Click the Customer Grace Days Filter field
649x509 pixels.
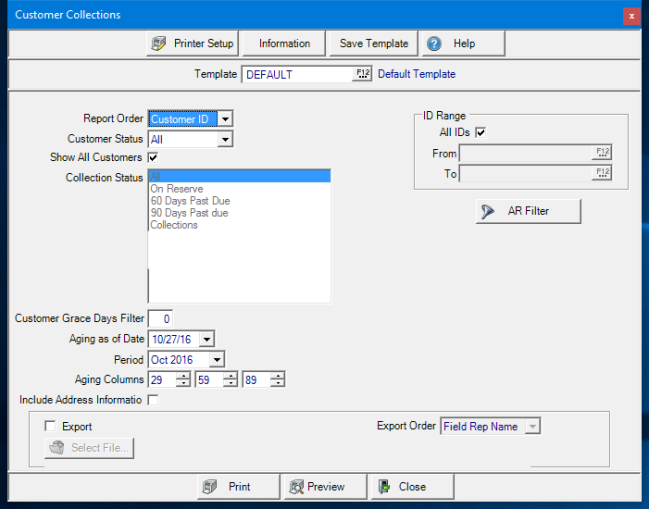(160, 319)
